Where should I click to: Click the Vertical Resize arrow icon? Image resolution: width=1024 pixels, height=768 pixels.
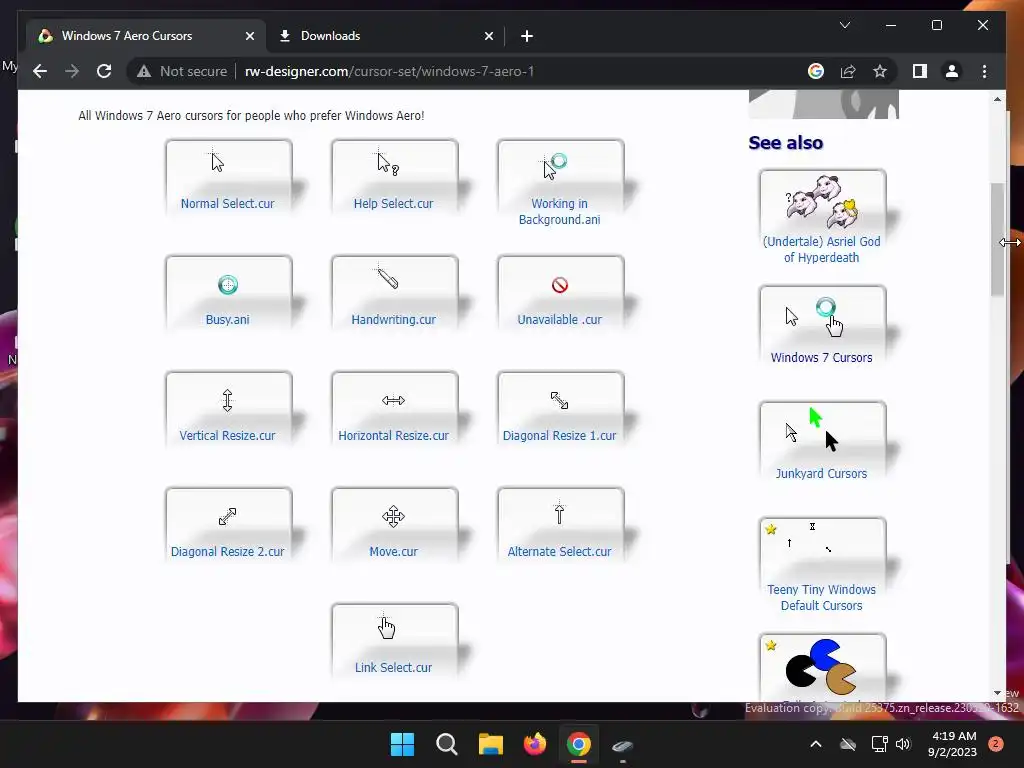click(227, 400)
